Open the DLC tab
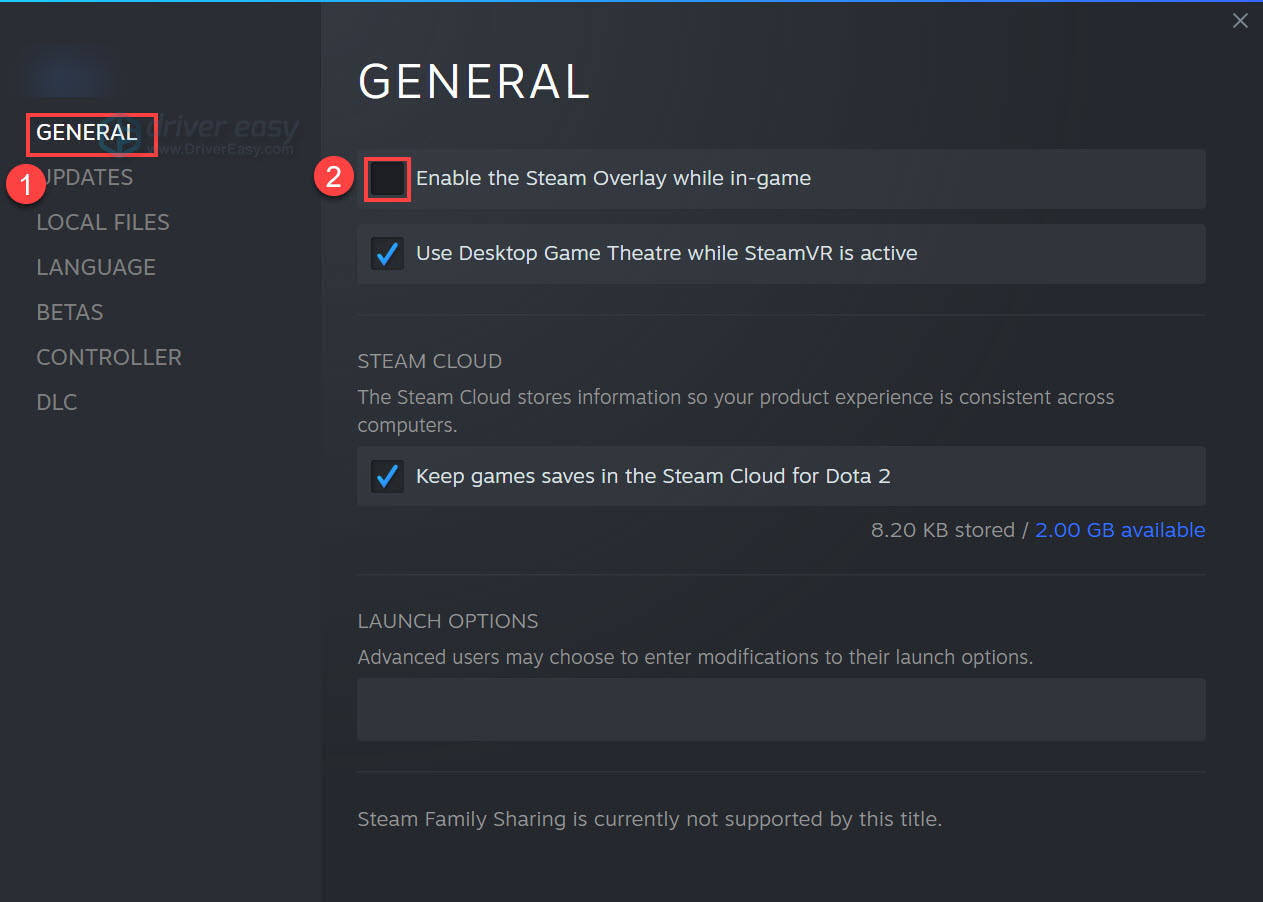Viewport: 1263px width, 902px height. tap(57, 402)
